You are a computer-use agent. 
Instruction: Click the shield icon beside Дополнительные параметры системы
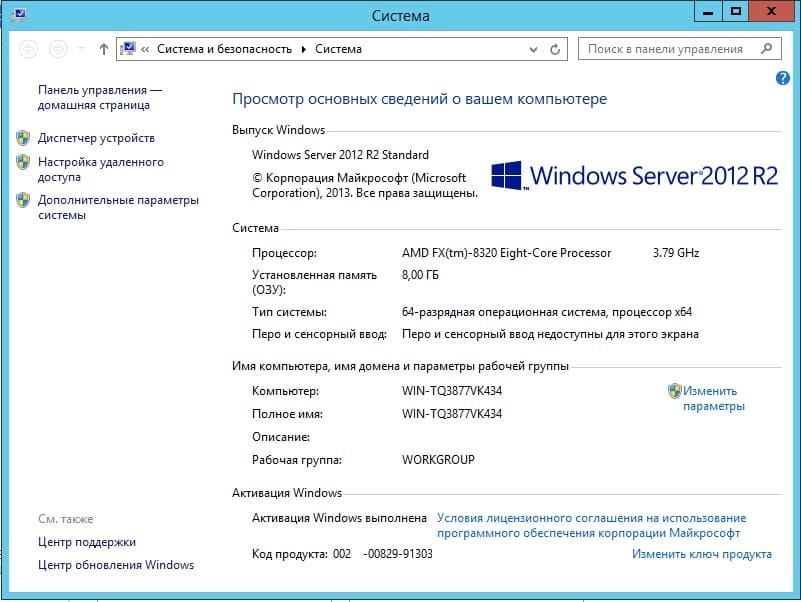click(23, 200)
